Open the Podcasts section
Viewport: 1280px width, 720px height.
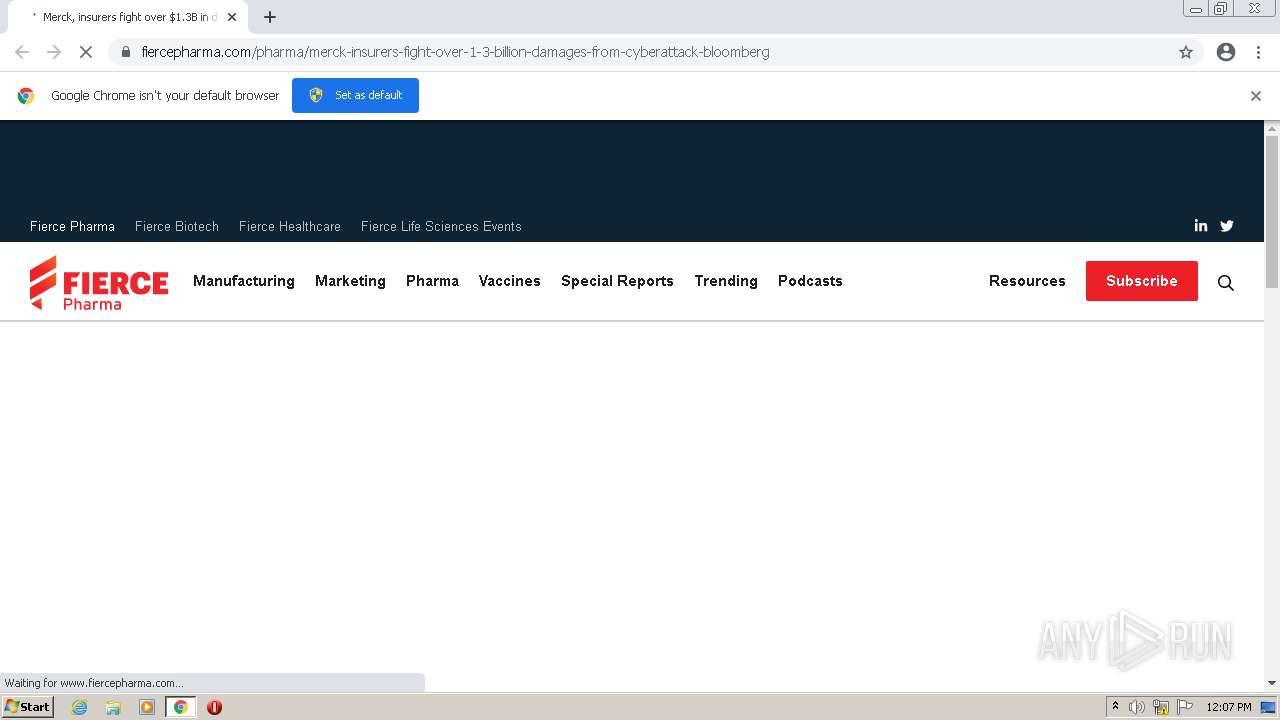pyautogui.click(x=810, y=281)
